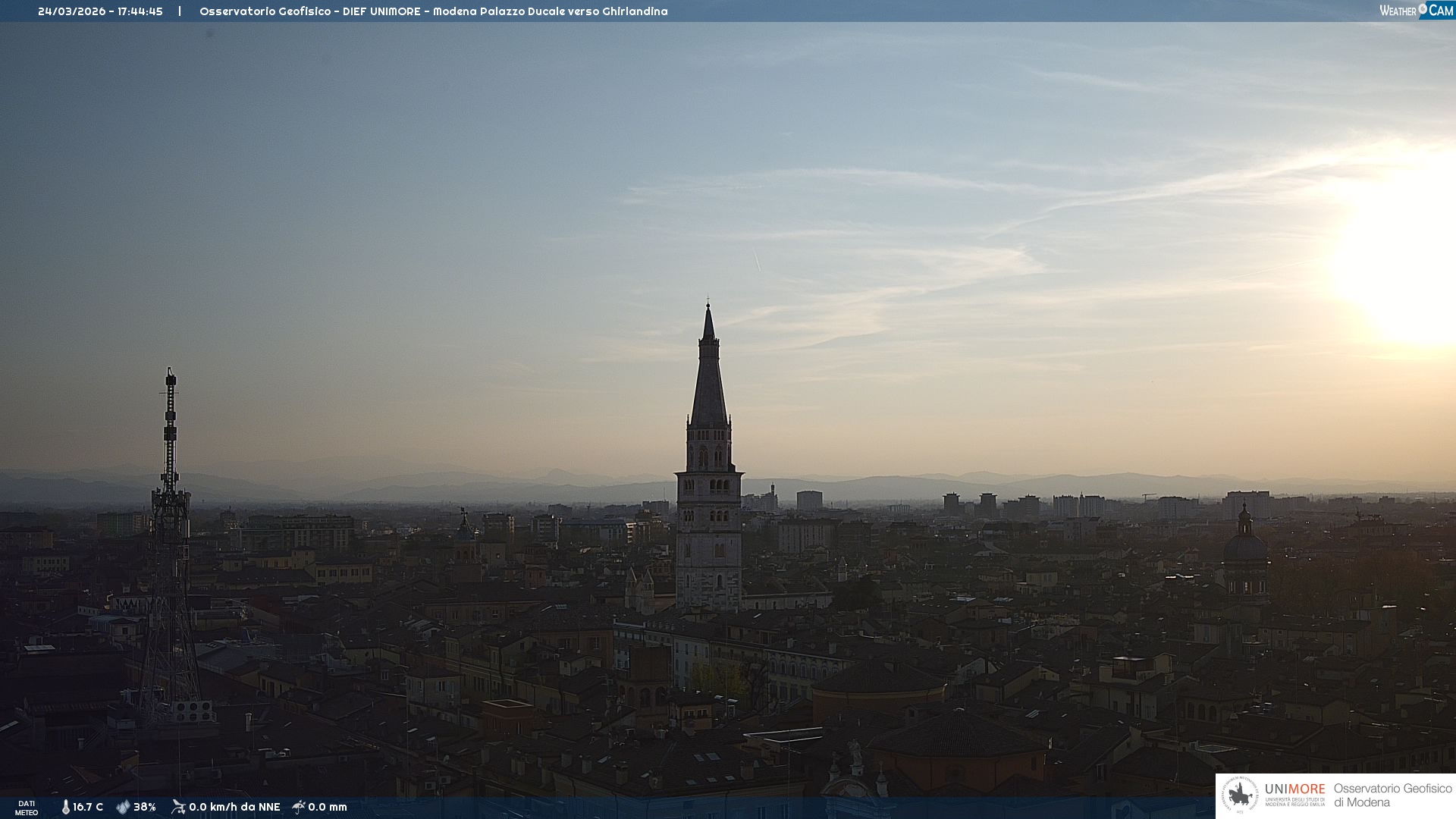This screenshot has width=1456, height=819.
Task: Click the Ghirlandina tower spire tip
Action: 708,306
